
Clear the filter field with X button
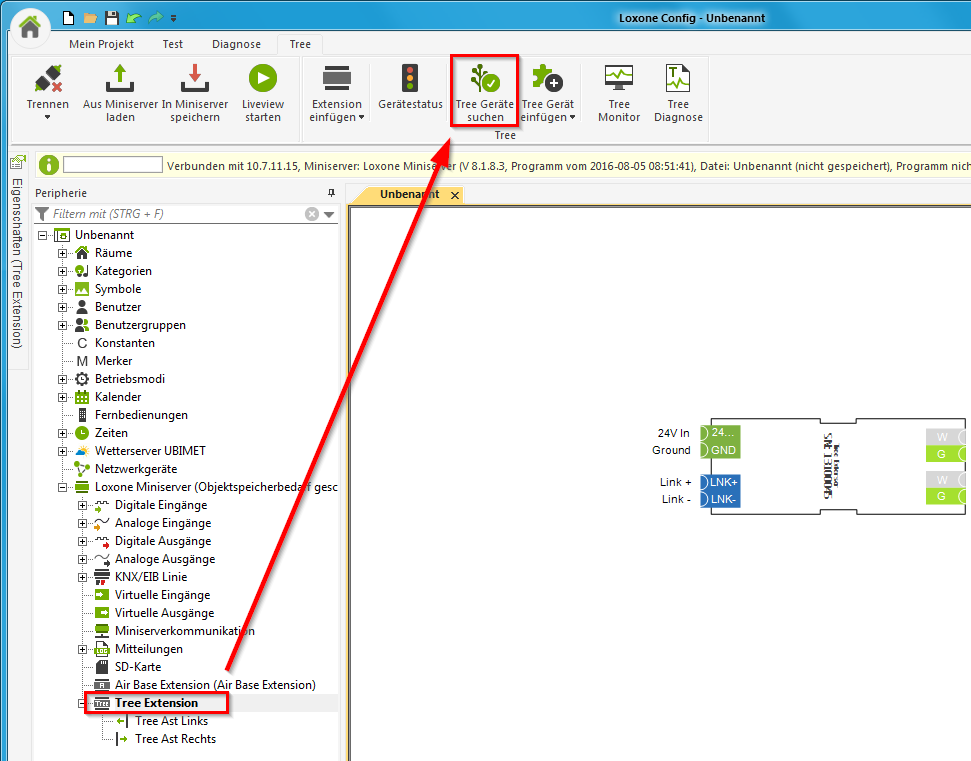coord(312,214)
